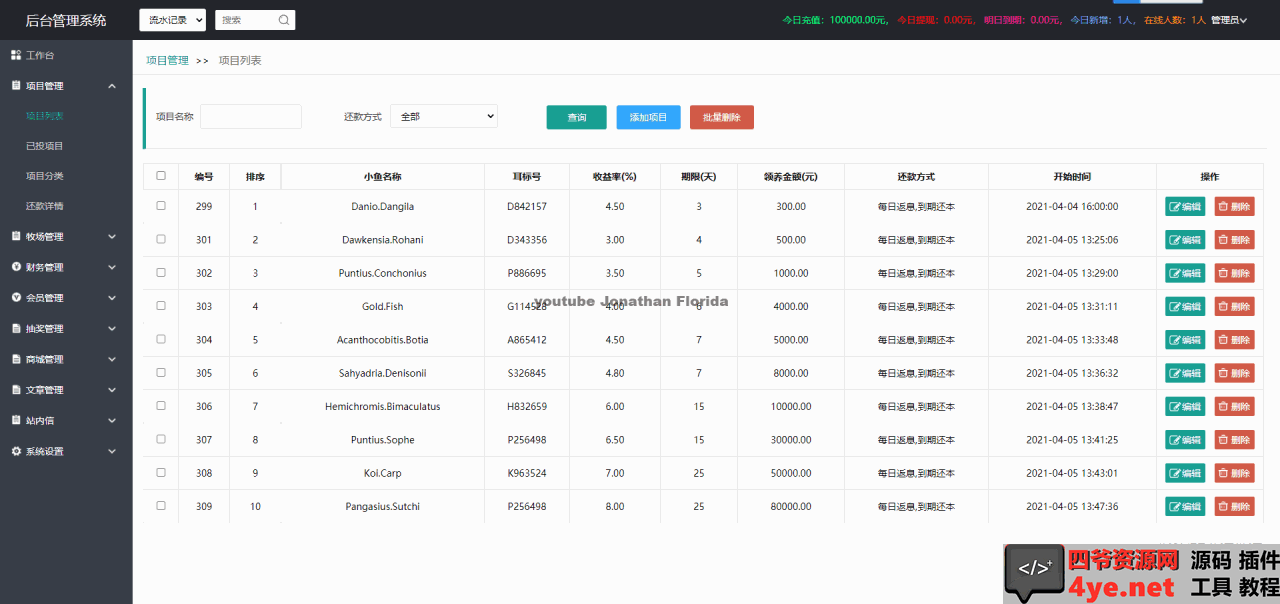Click the 工作台 dashboard icon in sidebar
The height and width of the screenshot is (604, 1280).
click(x=16, y=55)
